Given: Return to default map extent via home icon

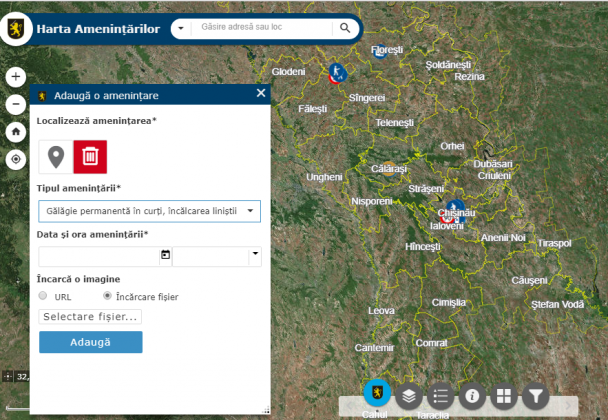Looking at the screenshot, I should (x=16, y=132).
